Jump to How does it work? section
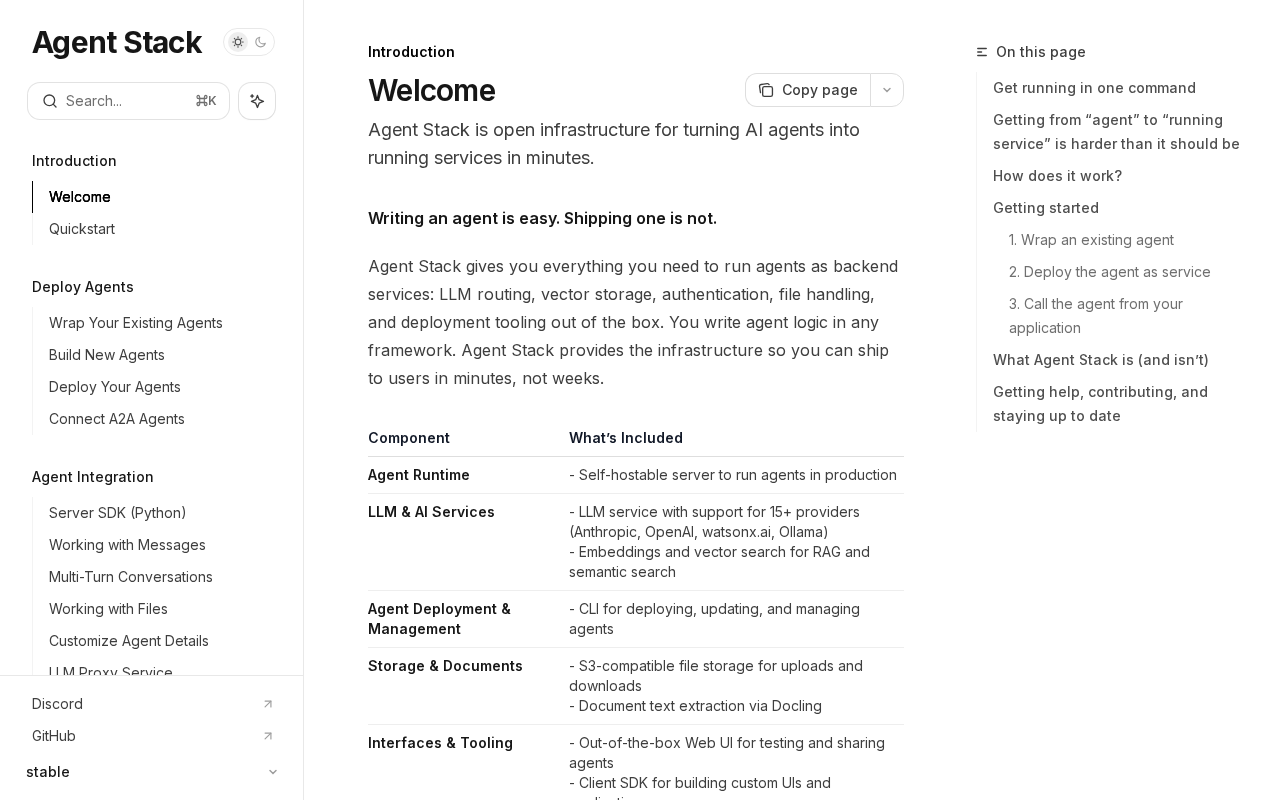Screen dimensions: 1280x800 coord(1057,176)
